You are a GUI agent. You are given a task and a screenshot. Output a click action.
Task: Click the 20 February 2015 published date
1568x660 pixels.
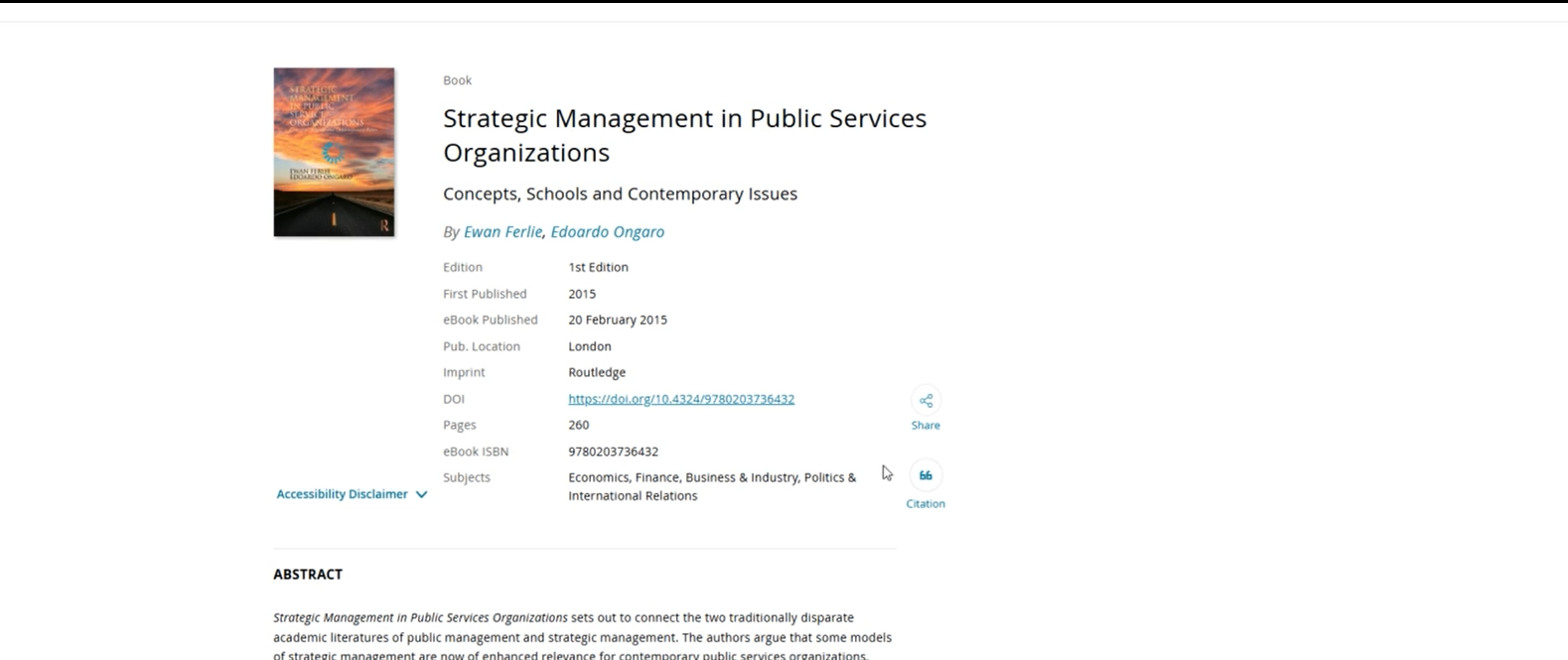618,320
